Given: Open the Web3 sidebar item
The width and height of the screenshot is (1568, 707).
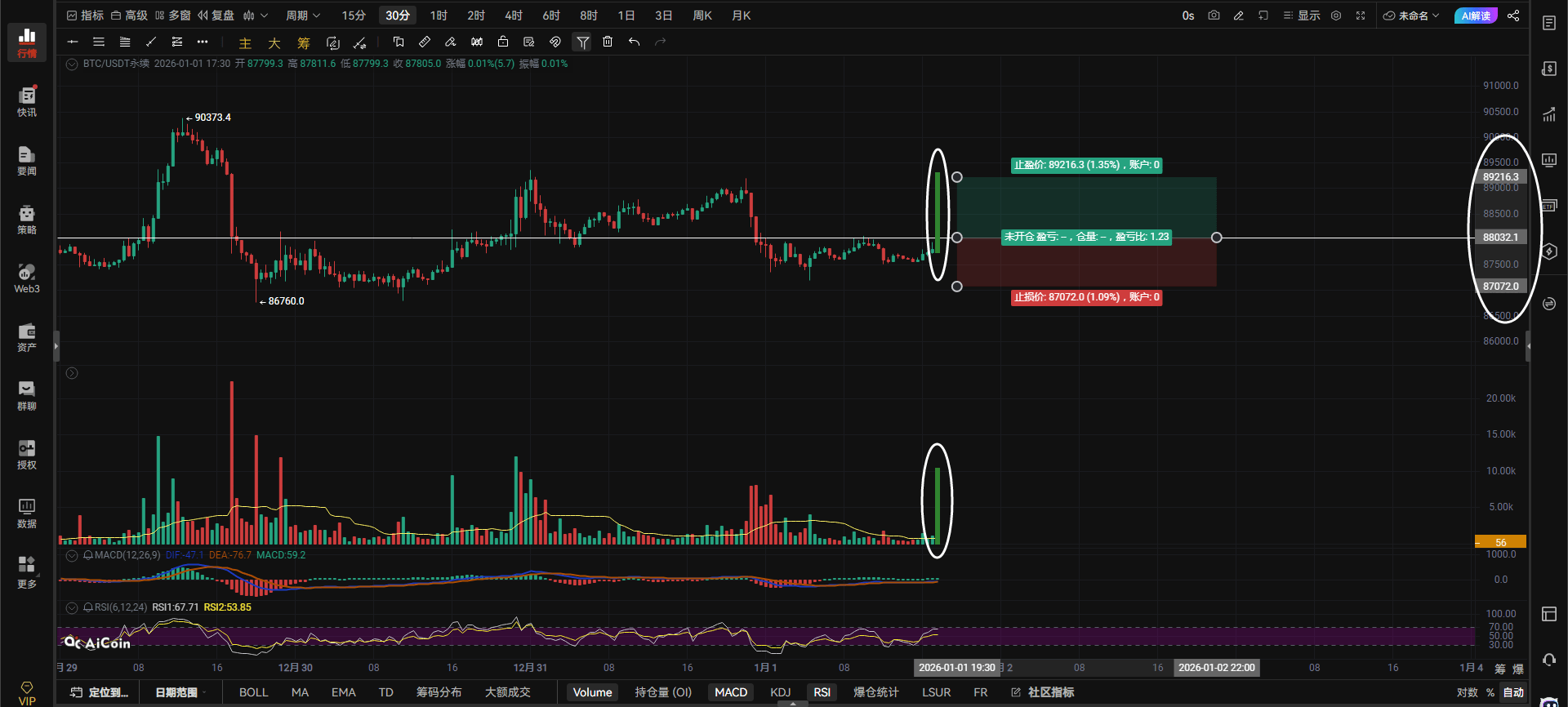Looking at the screenshot, I should [27, 278].
